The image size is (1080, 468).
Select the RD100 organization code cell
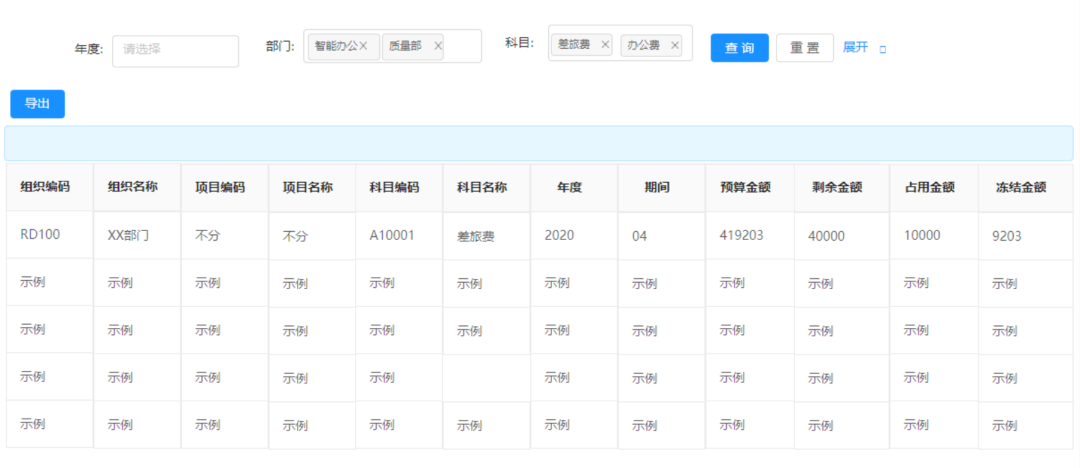pyautogui.click(x=40, y=235)
